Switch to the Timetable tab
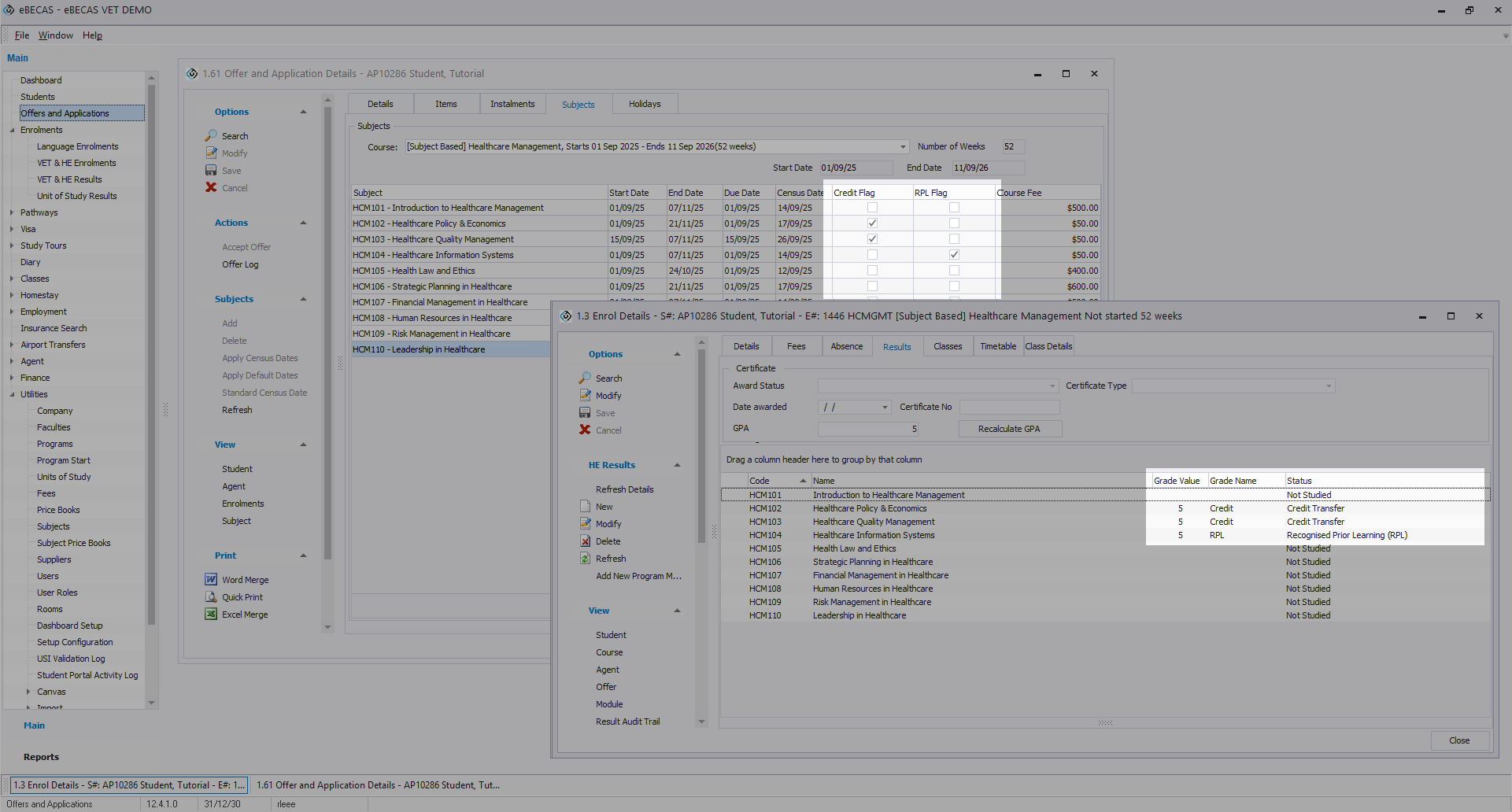This screenshot has width=1512, height=812. (997, 346)
